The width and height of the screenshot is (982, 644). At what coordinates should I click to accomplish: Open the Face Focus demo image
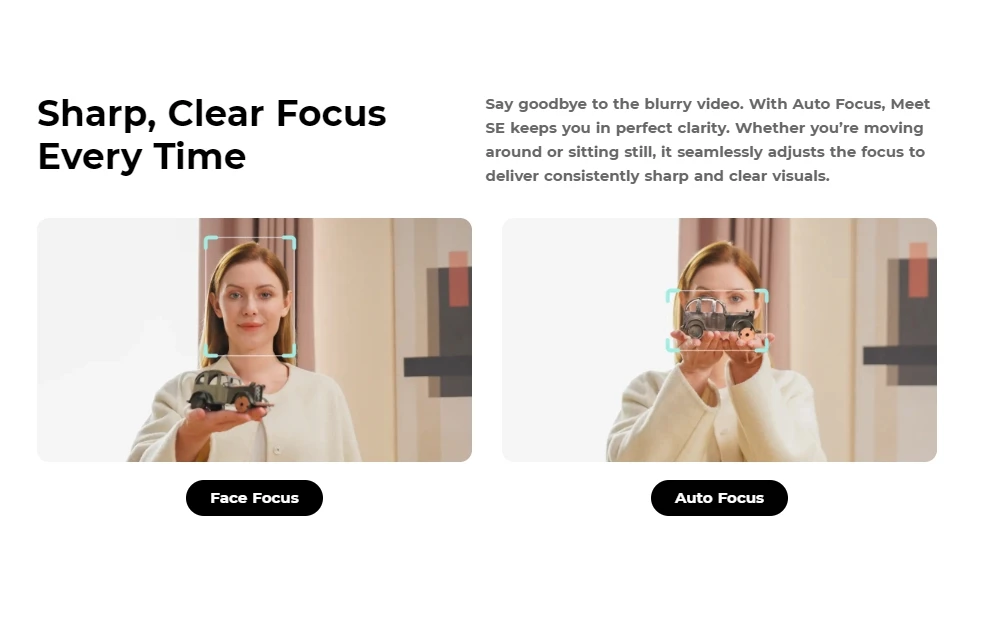pos(254,340)
